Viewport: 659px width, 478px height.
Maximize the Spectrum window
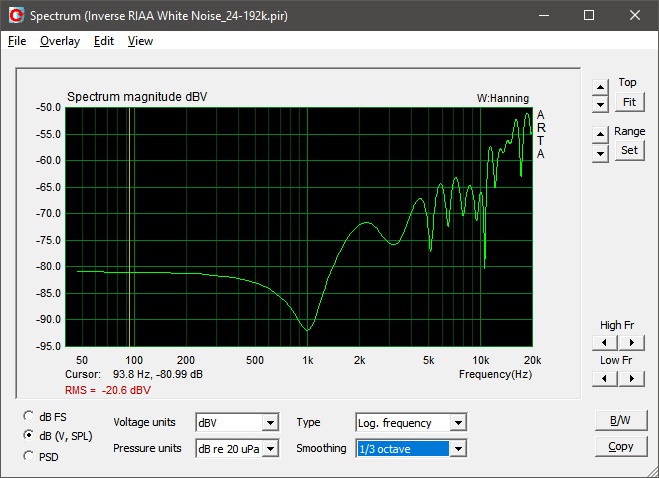[589, 16]
